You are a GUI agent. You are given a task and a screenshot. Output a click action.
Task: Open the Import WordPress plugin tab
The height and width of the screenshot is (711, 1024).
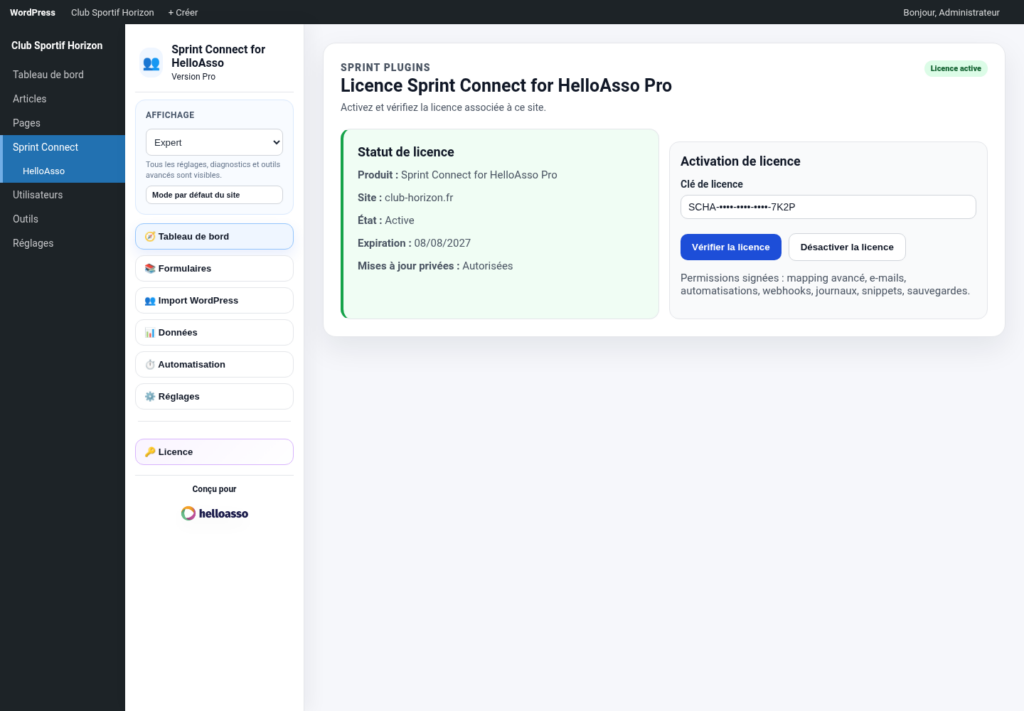(214, 300)
